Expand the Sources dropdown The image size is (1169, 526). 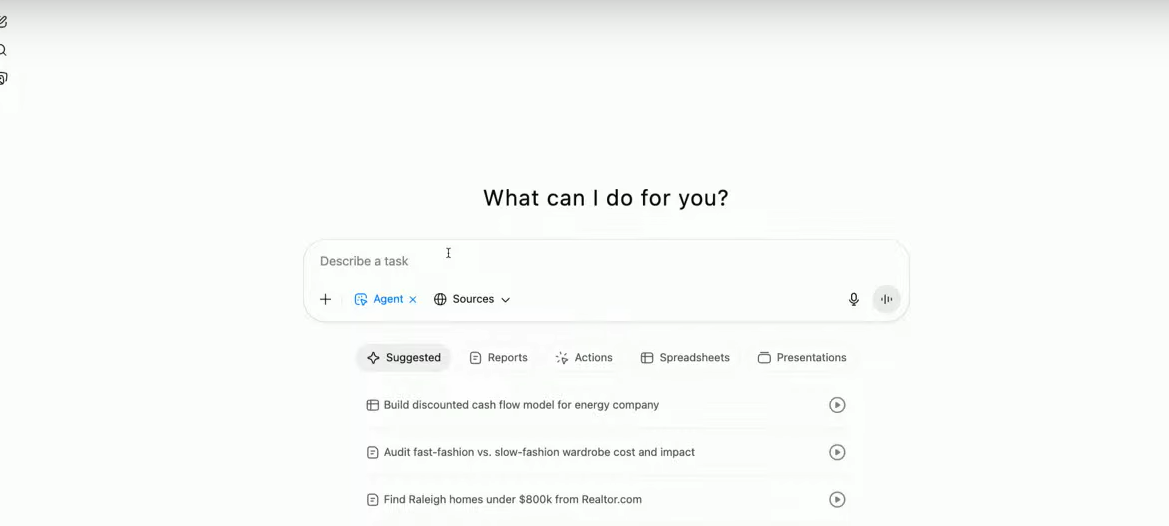(x=472, y=299)
